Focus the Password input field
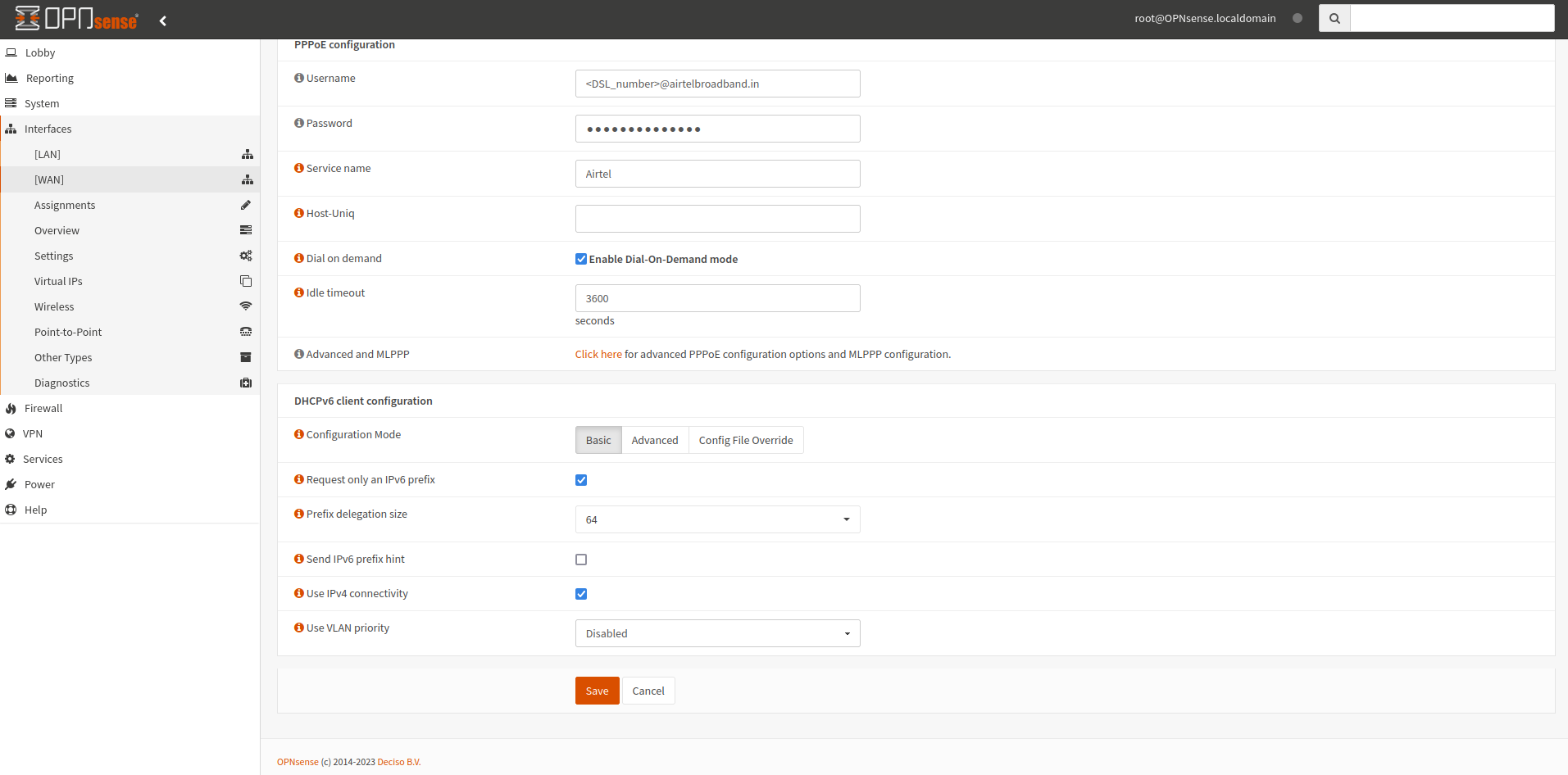 [717, 129]
